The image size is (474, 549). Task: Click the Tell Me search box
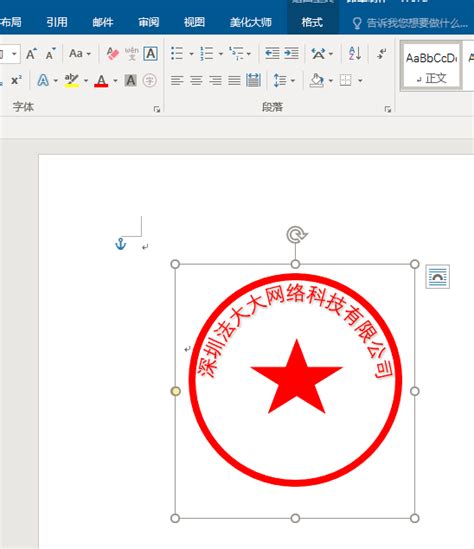point(410,23)
